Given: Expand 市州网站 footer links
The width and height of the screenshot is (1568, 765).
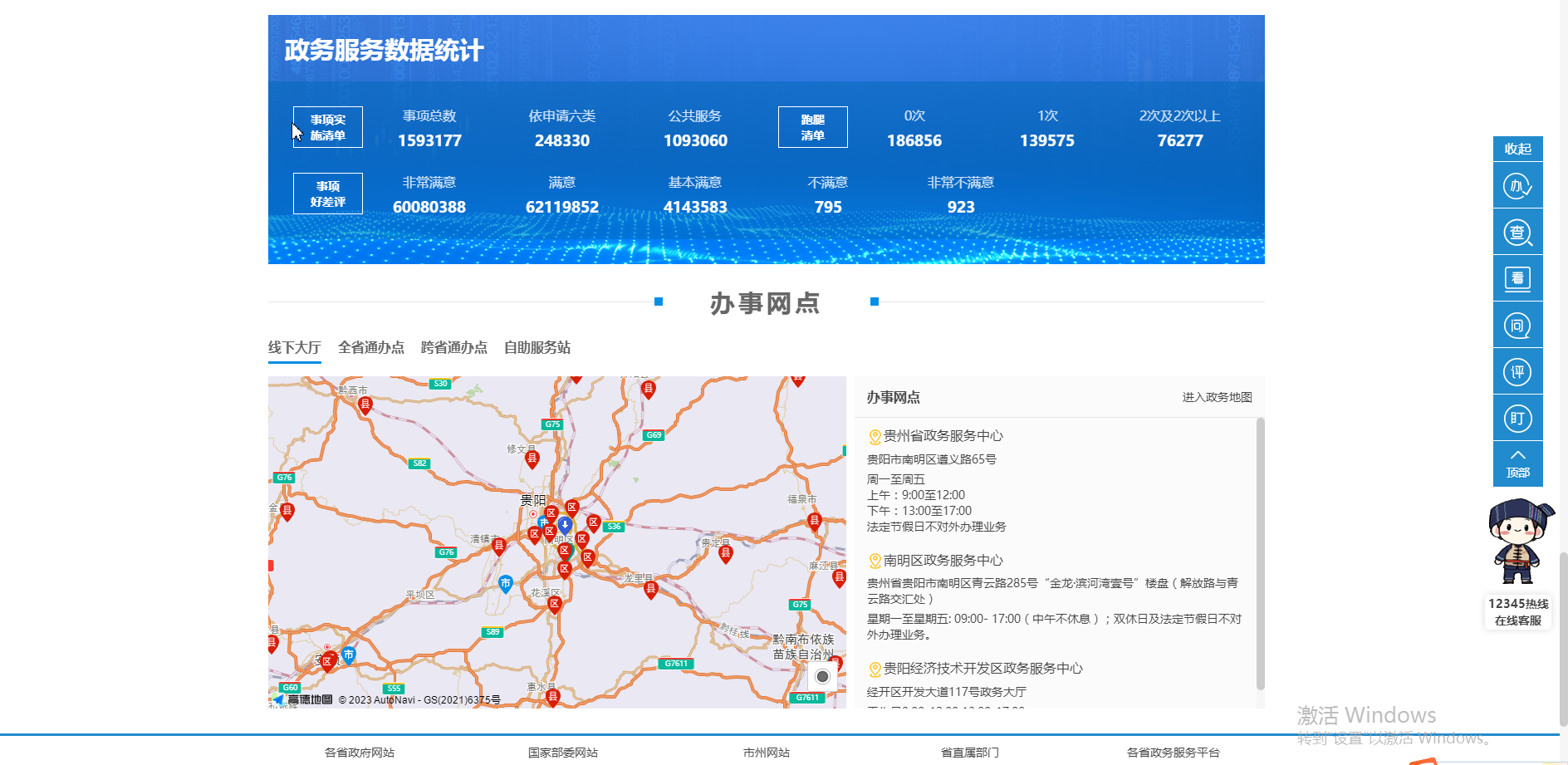Looking at the screenshot, I should coord(767,753).
